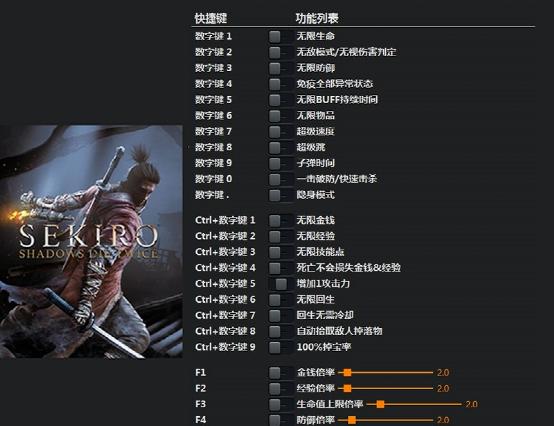This screenshot has width=554, height=426.
Task: Click the 生命值上限倍率 slider handle
Action: click(380, 404)
